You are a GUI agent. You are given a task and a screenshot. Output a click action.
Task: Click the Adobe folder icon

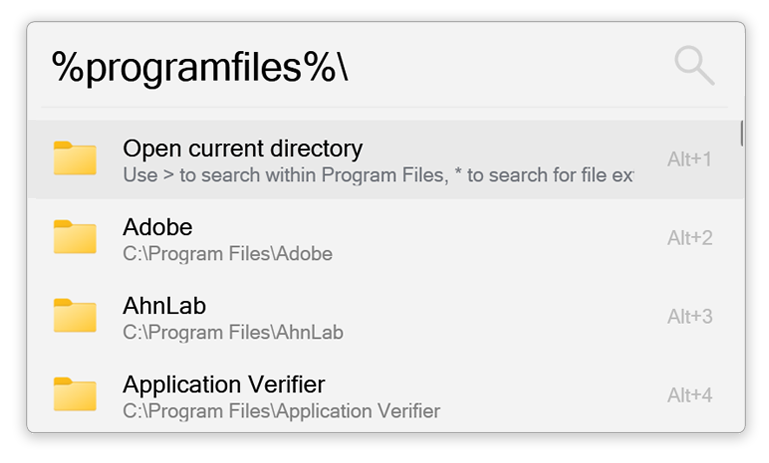(x=75, y=237)
